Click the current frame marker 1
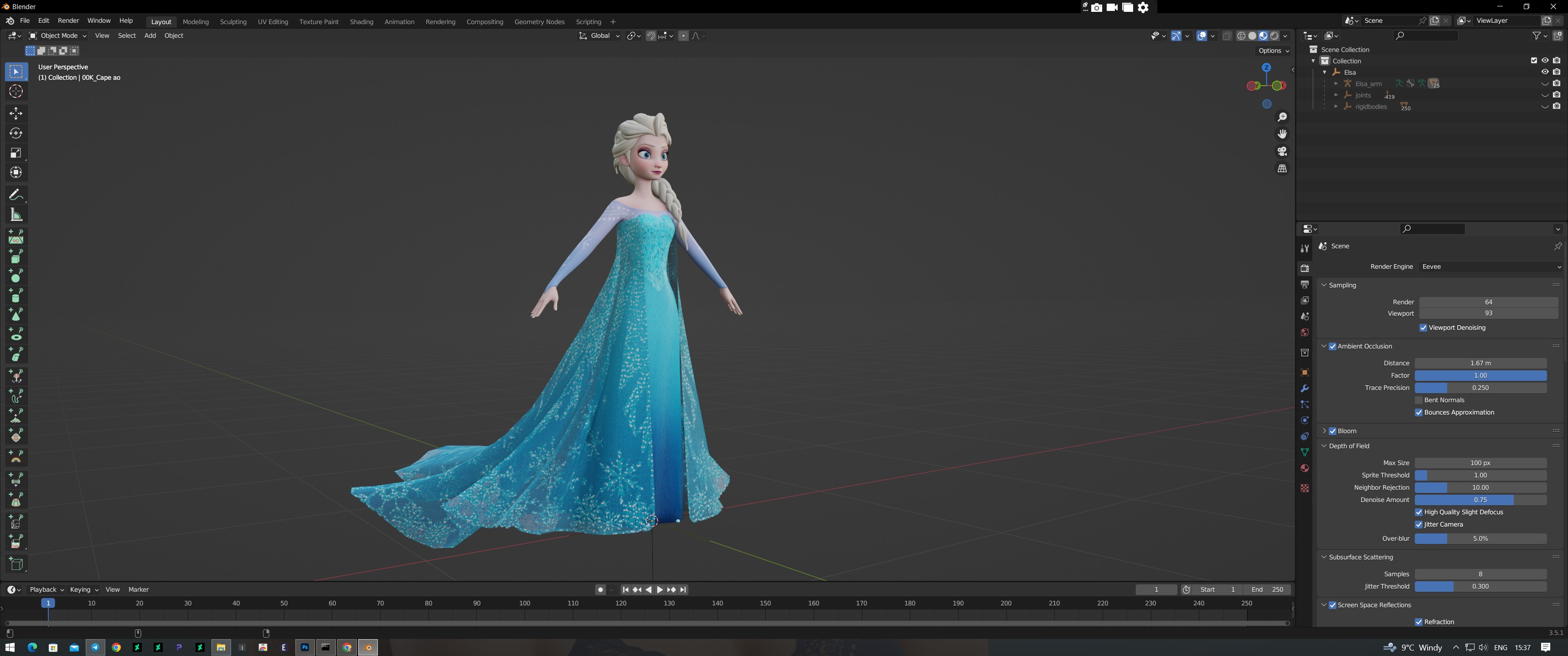The width and height of the screenshot is (1568, 656). click(48, 603)
